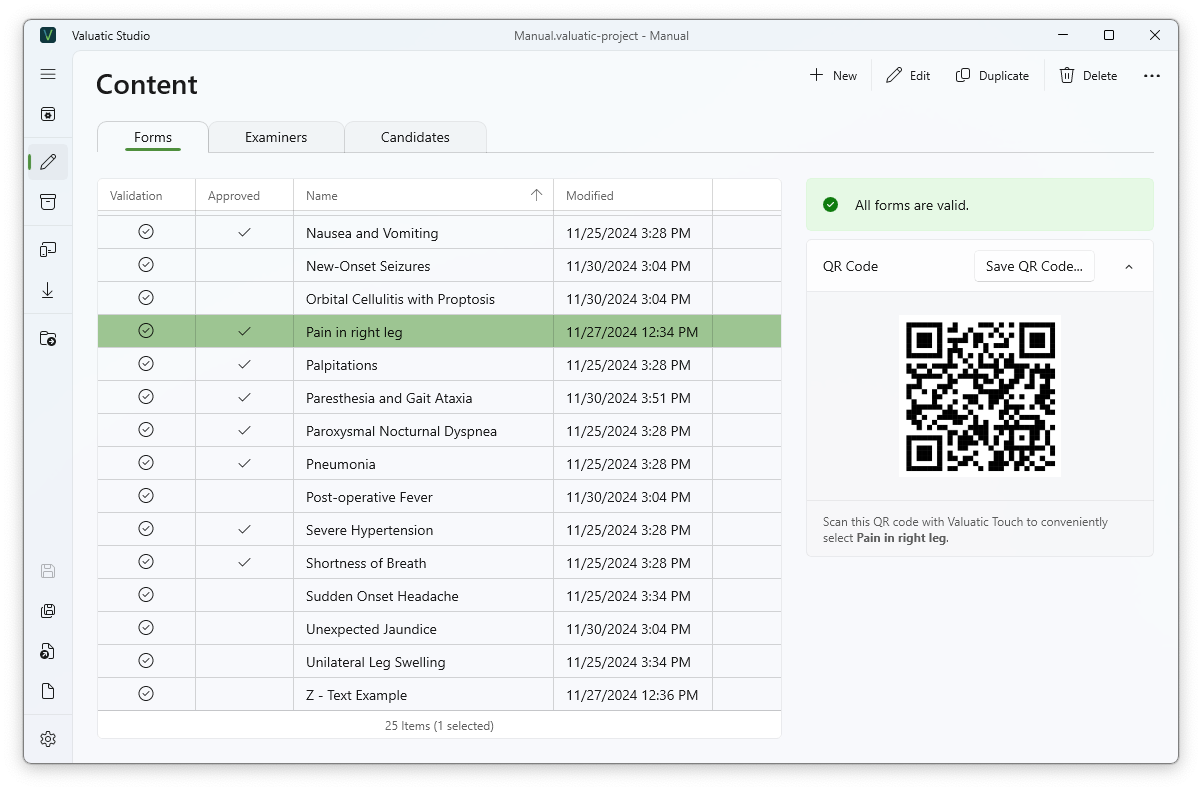The height and width of the screenshot is (791, 1202).
Task: Click approved checkmark in Pneumonia row
Action: coord(244,463)
